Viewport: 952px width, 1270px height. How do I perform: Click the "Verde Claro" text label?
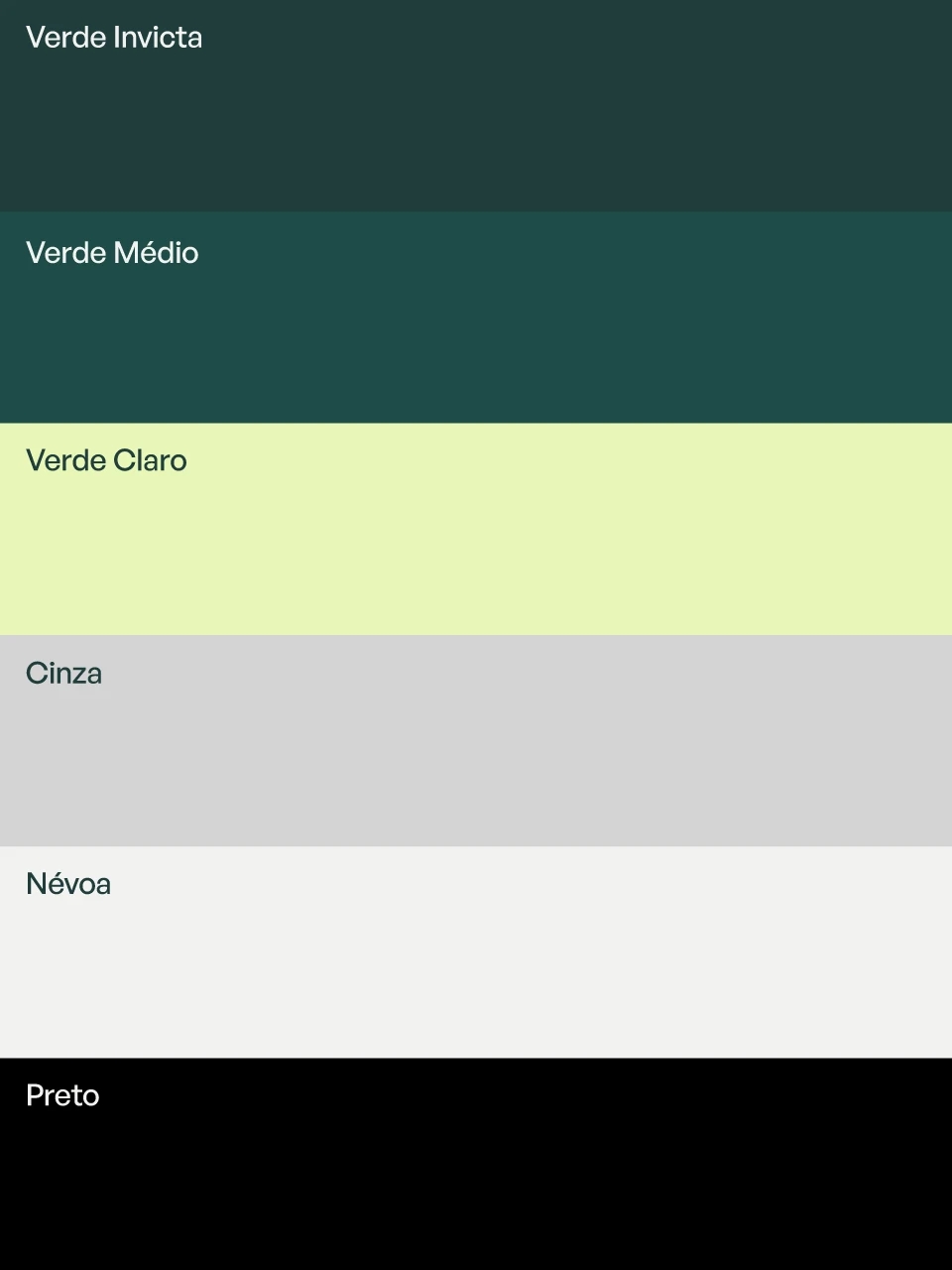(106, 460)
